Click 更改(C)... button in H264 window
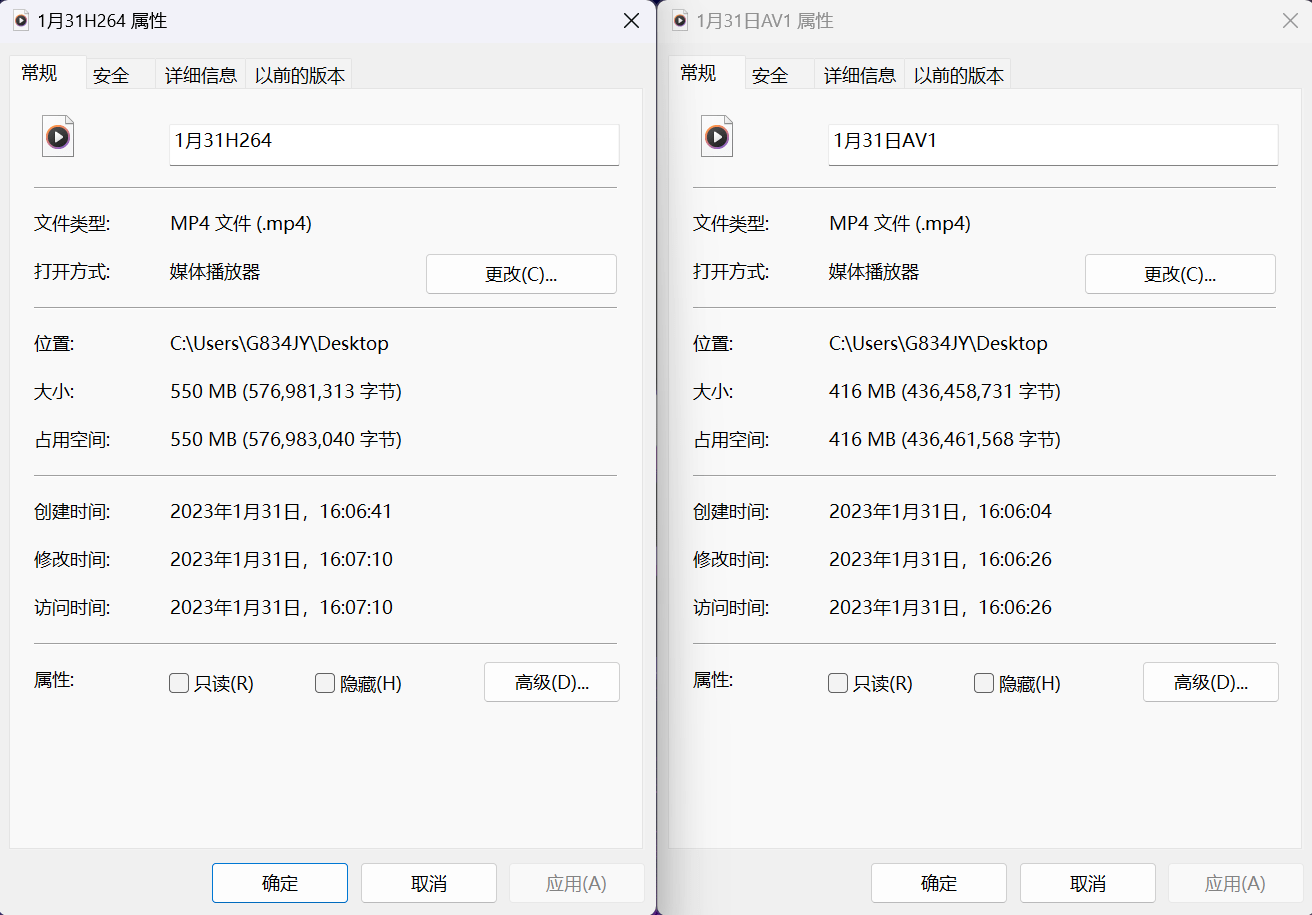Viewport: 1312px width, 915px height. coord(521,274)
